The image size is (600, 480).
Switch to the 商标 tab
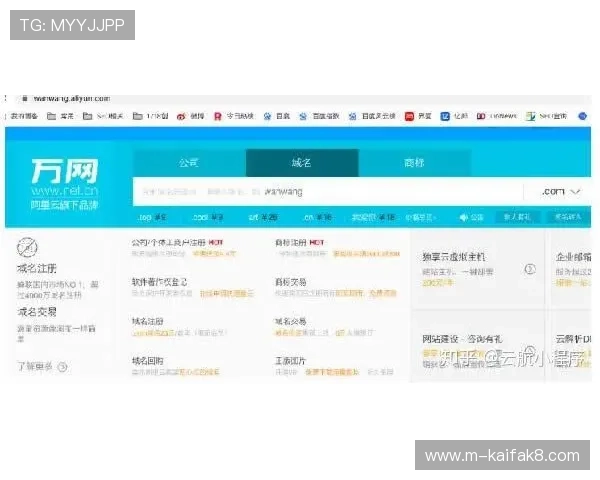(414, 163)
